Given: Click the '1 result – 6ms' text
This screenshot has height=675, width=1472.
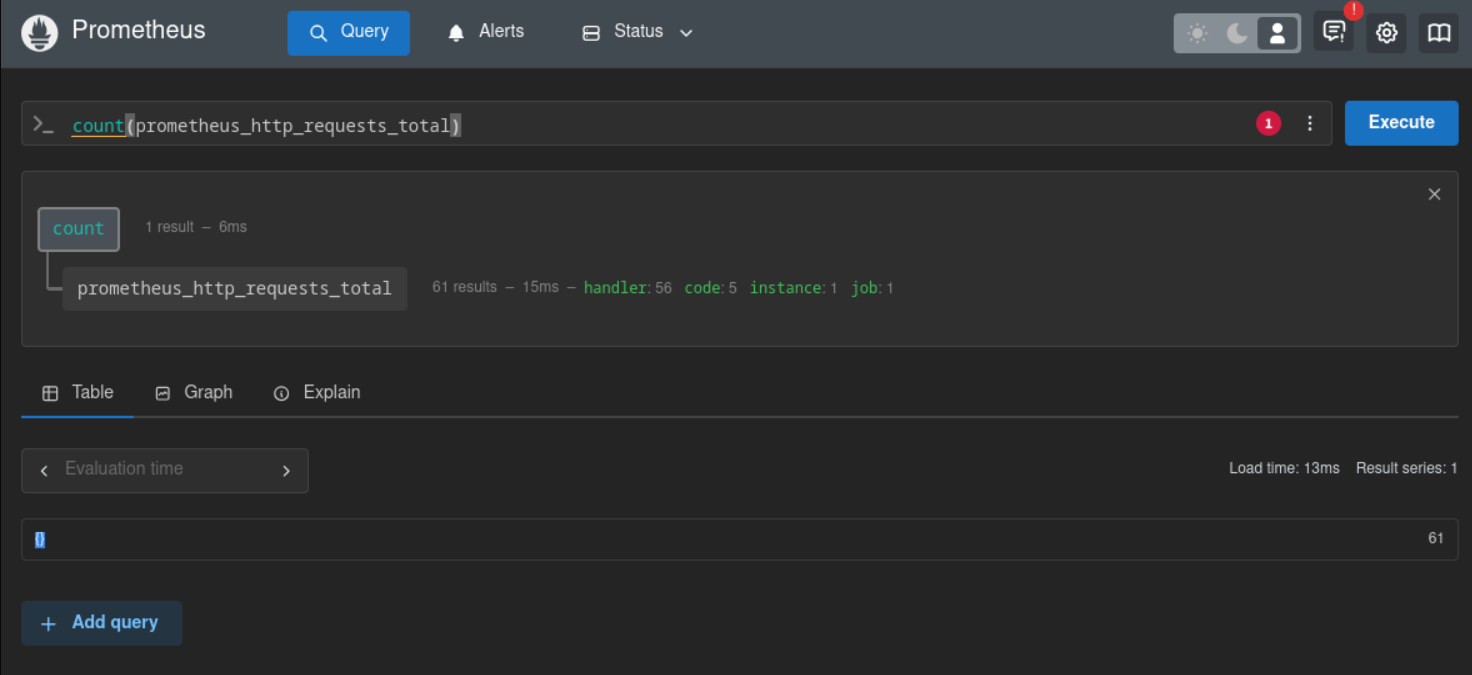Looking at the screenshot, I should pyautogui.click(x=196, y=227).
